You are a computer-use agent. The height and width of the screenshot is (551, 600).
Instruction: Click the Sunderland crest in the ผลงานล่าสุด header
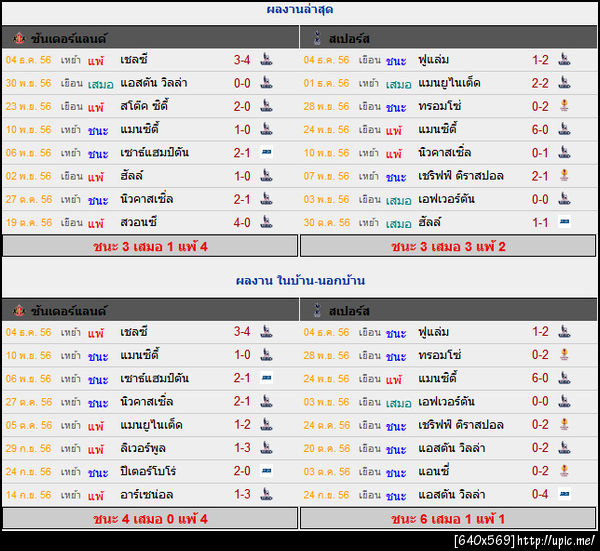18,38
